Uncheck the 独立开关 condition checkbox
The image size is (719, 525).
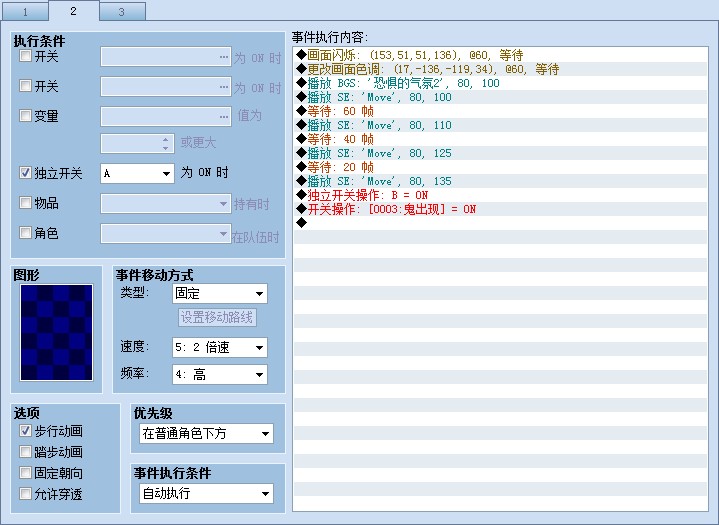pos(25,173)
